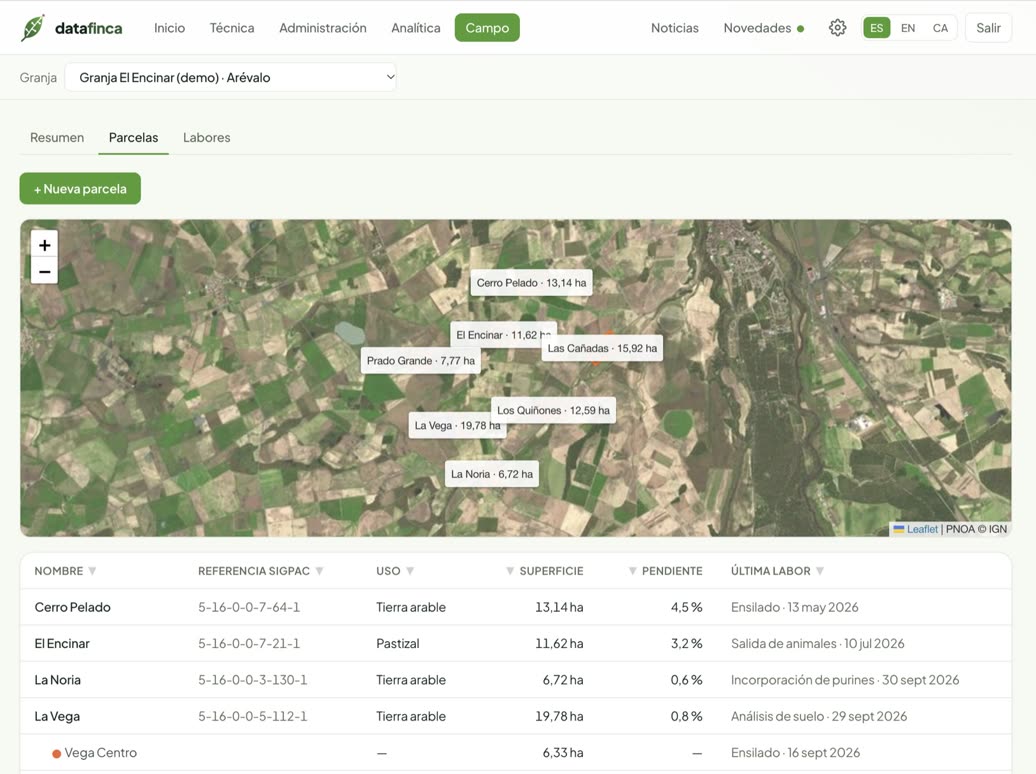Switch to the Parcelas tab
The image size is (1036, 774).
click(x=133, y=137)
